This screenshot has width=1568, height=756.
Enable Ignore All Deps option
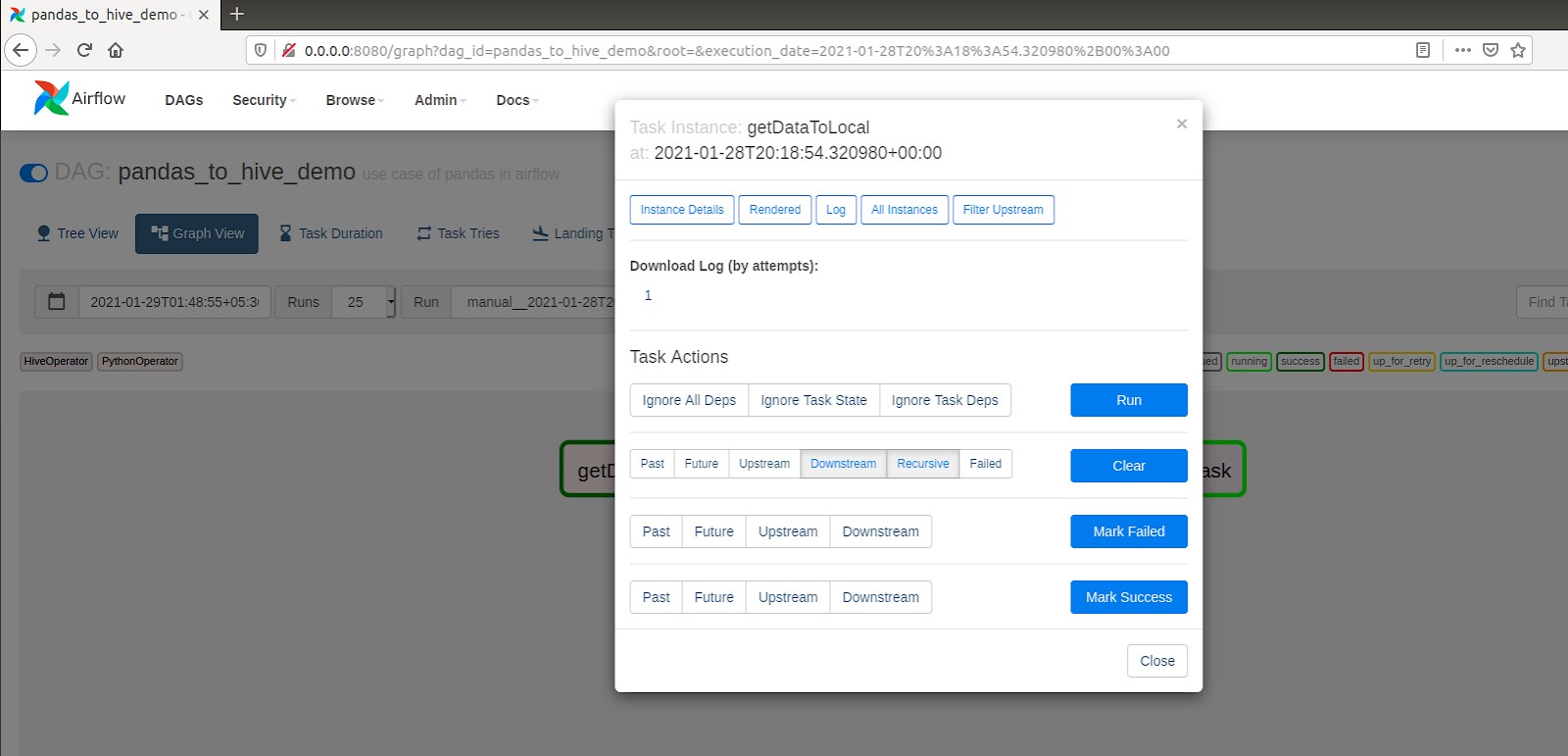[689, 400]
